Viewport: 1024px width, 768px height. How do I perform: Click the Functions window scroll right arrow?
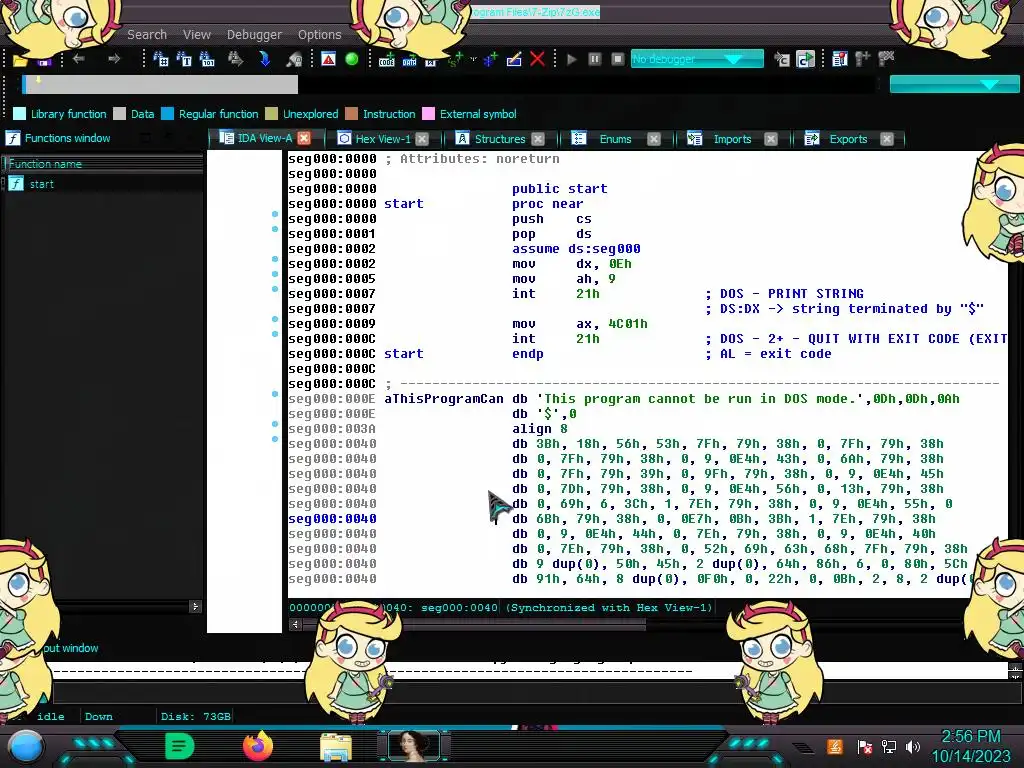coord(195,606)
